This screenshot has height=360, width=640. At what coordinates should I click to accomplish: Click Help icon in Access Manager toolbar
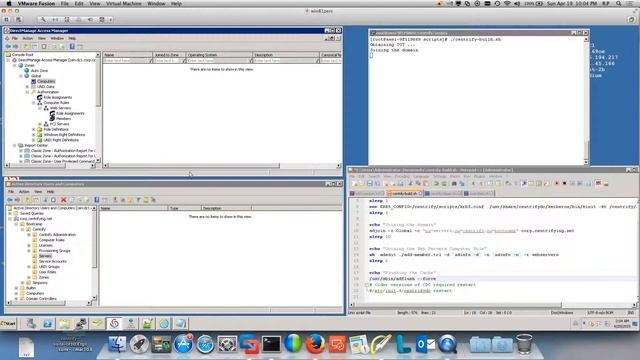pos(72,47)
